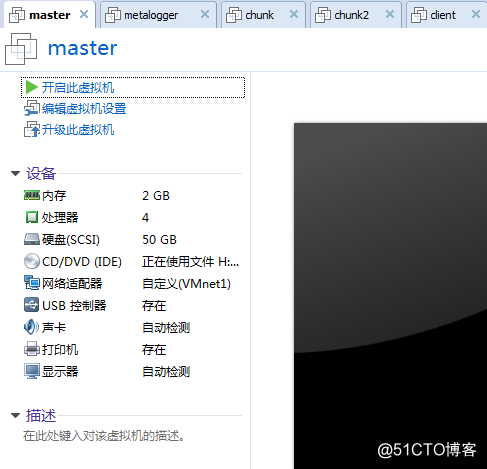
Task: Click the VM icon on master tab
Action: [x=17, y=15]
